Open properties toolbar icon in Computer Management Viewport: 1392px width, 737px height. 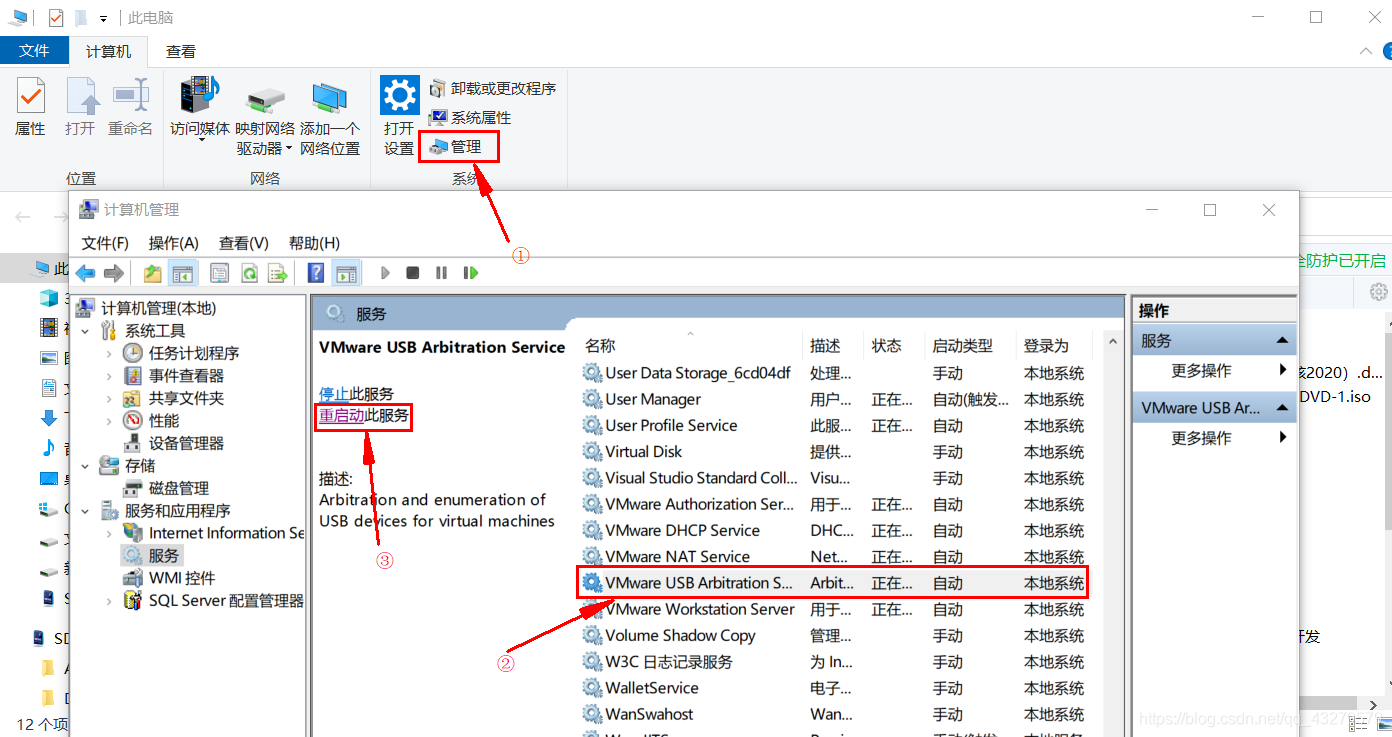pyautogui.click(x=219, y=272)
